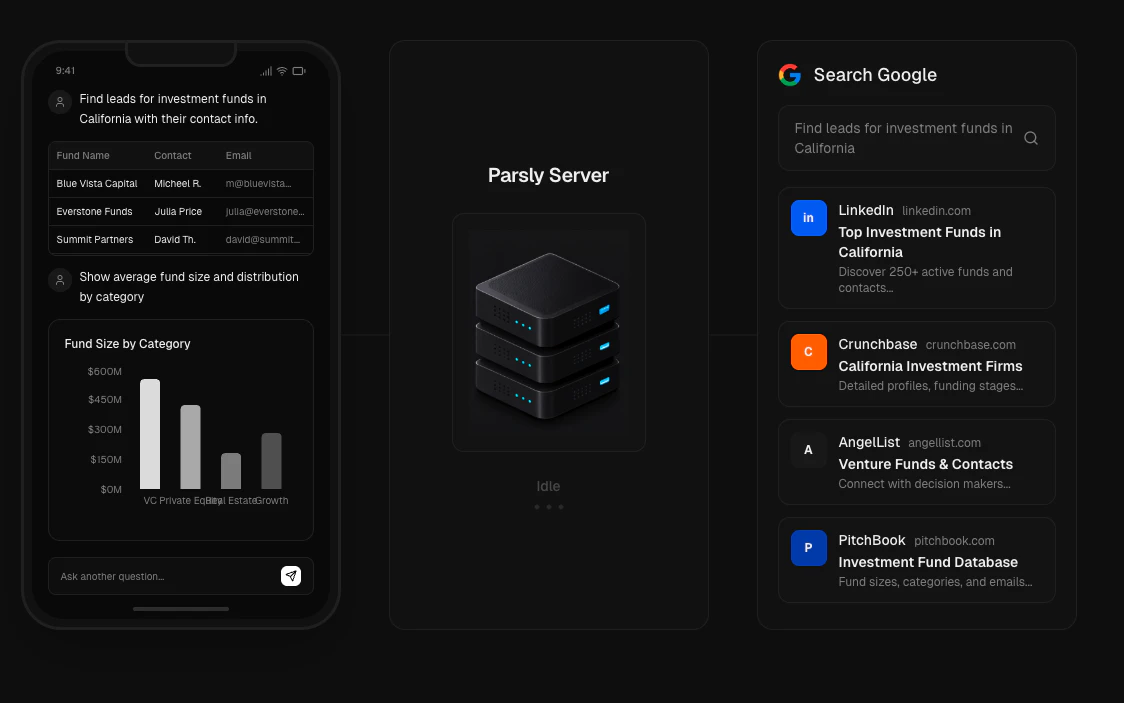Viewport: 1124px width, 703px height.
Task: Open 'Venture Funds & Contacts' result
Action: pos(925,464)
